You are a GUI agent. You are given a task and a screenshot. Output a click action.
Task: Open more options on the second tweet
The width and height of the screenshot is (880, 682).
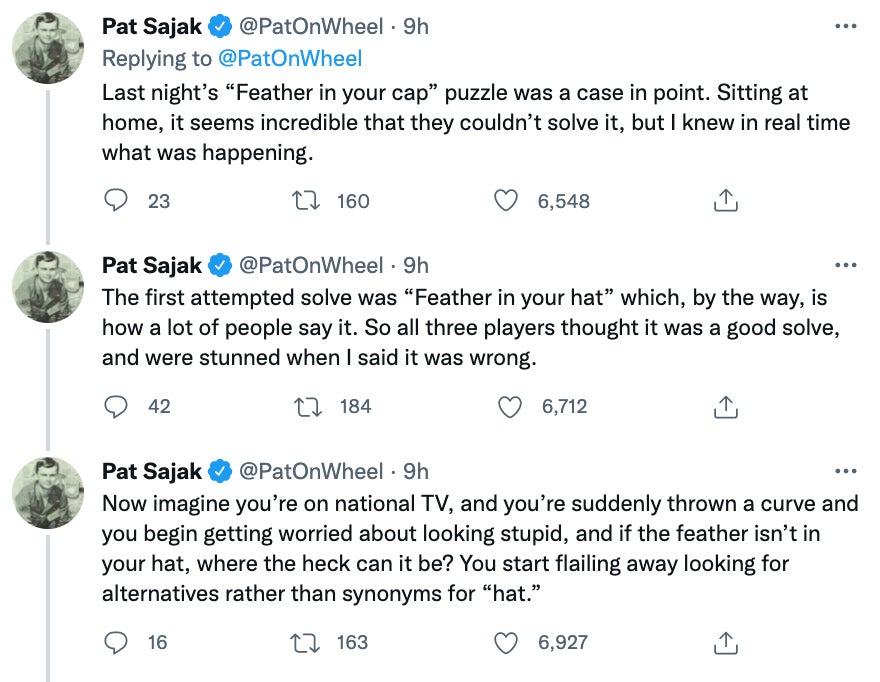click(845, 265)
